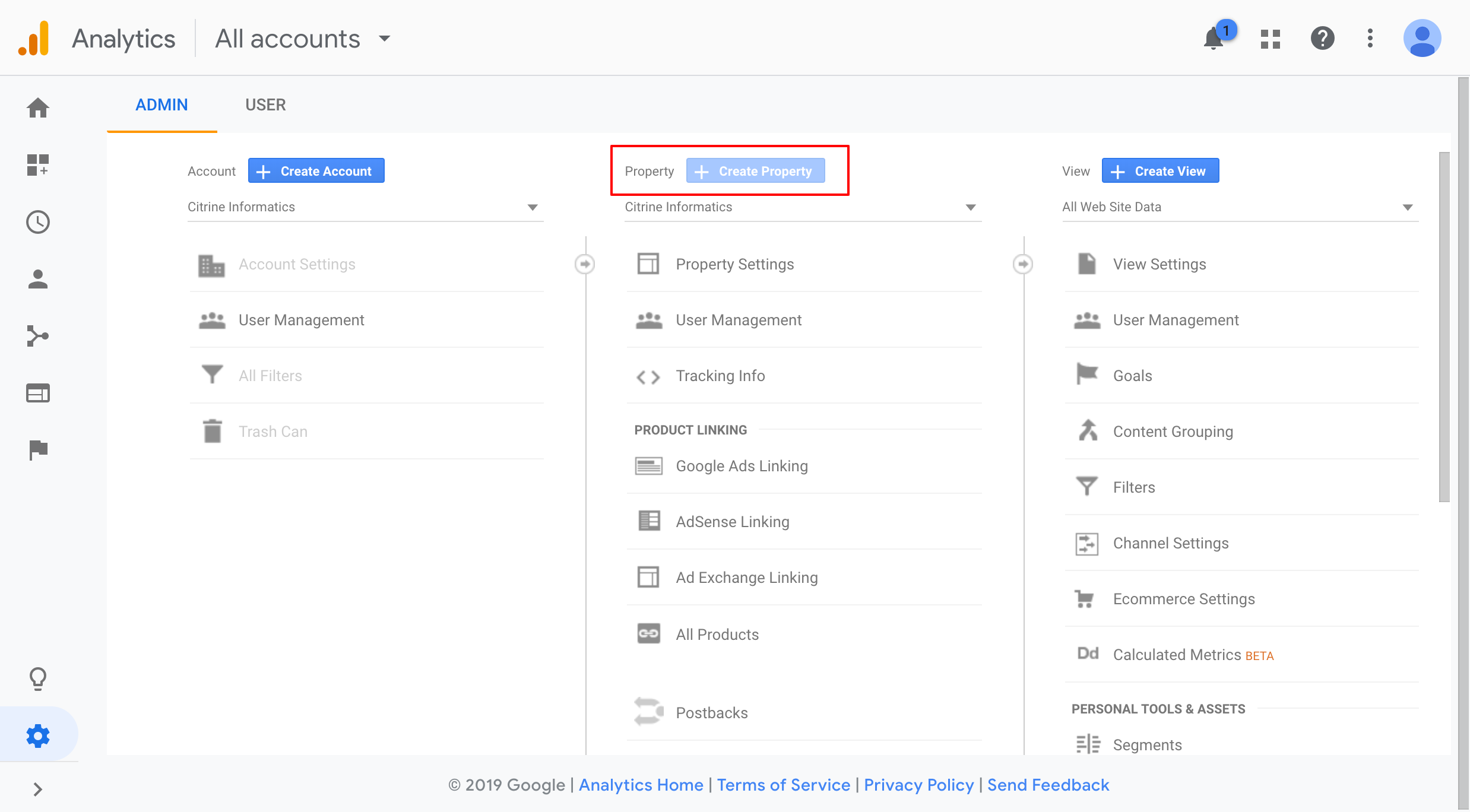Open Discover lightbulb icon
The image size is (1470, 812).
38,679
